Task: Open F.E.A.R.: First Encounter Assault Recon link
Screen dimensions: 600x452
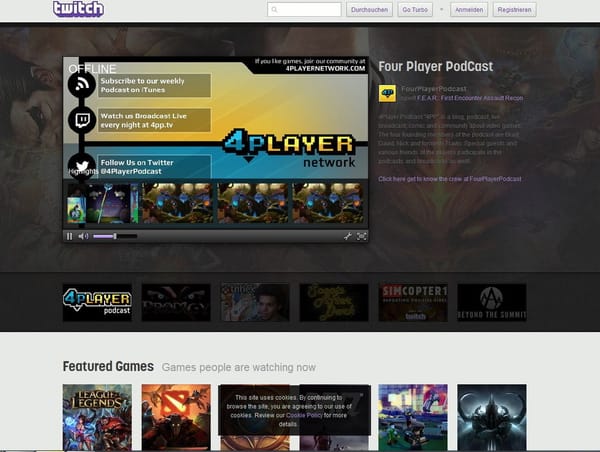Action: click(x=470, y=98)
